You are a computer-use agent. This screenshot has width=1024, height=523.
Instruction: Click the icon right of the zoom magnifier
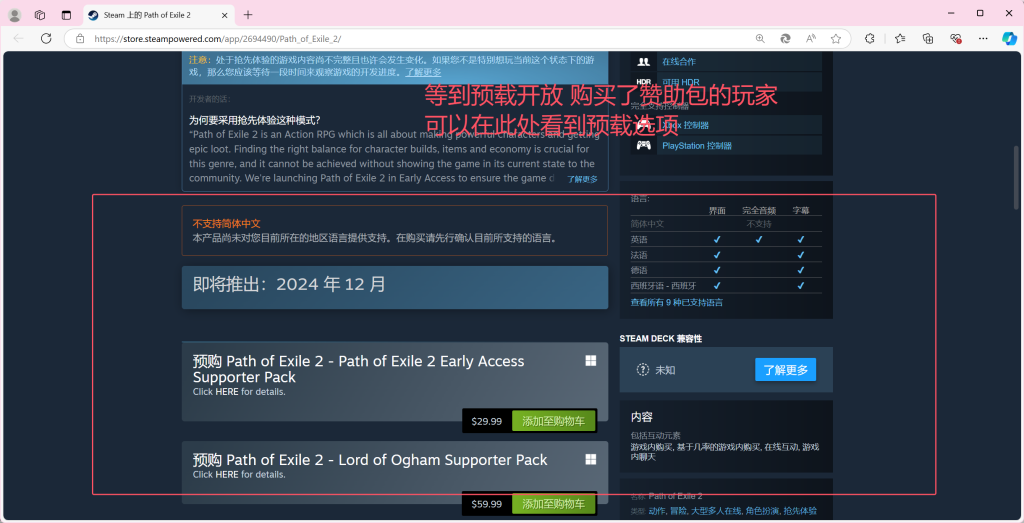pyautogui.click(x=786, y=39)
